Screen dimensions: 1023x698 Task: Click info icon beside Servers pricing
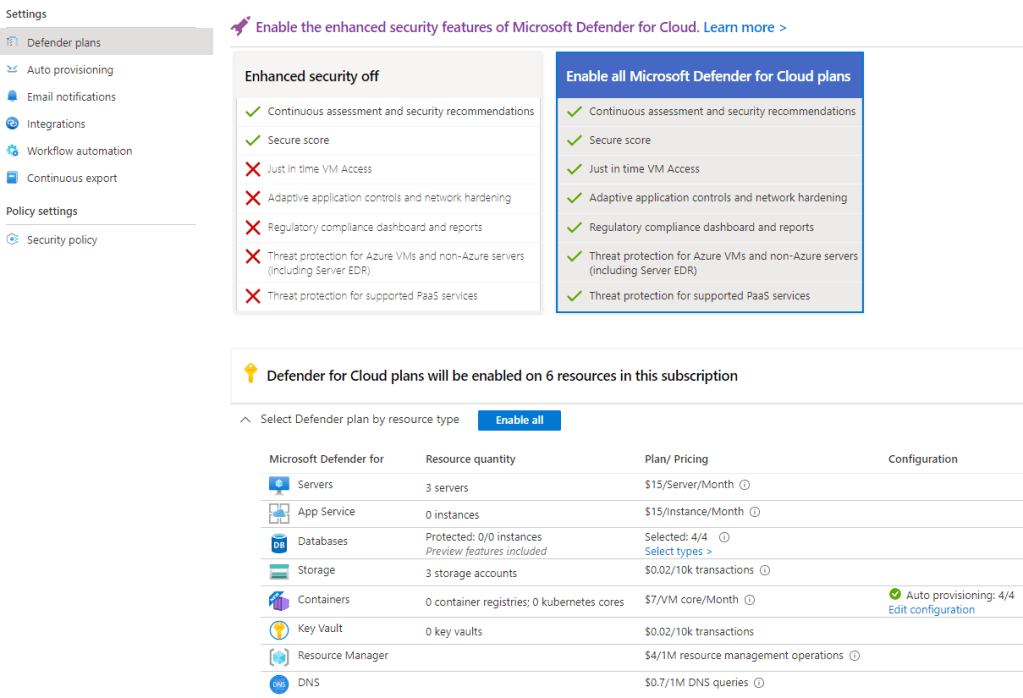(x=745, y=485)
